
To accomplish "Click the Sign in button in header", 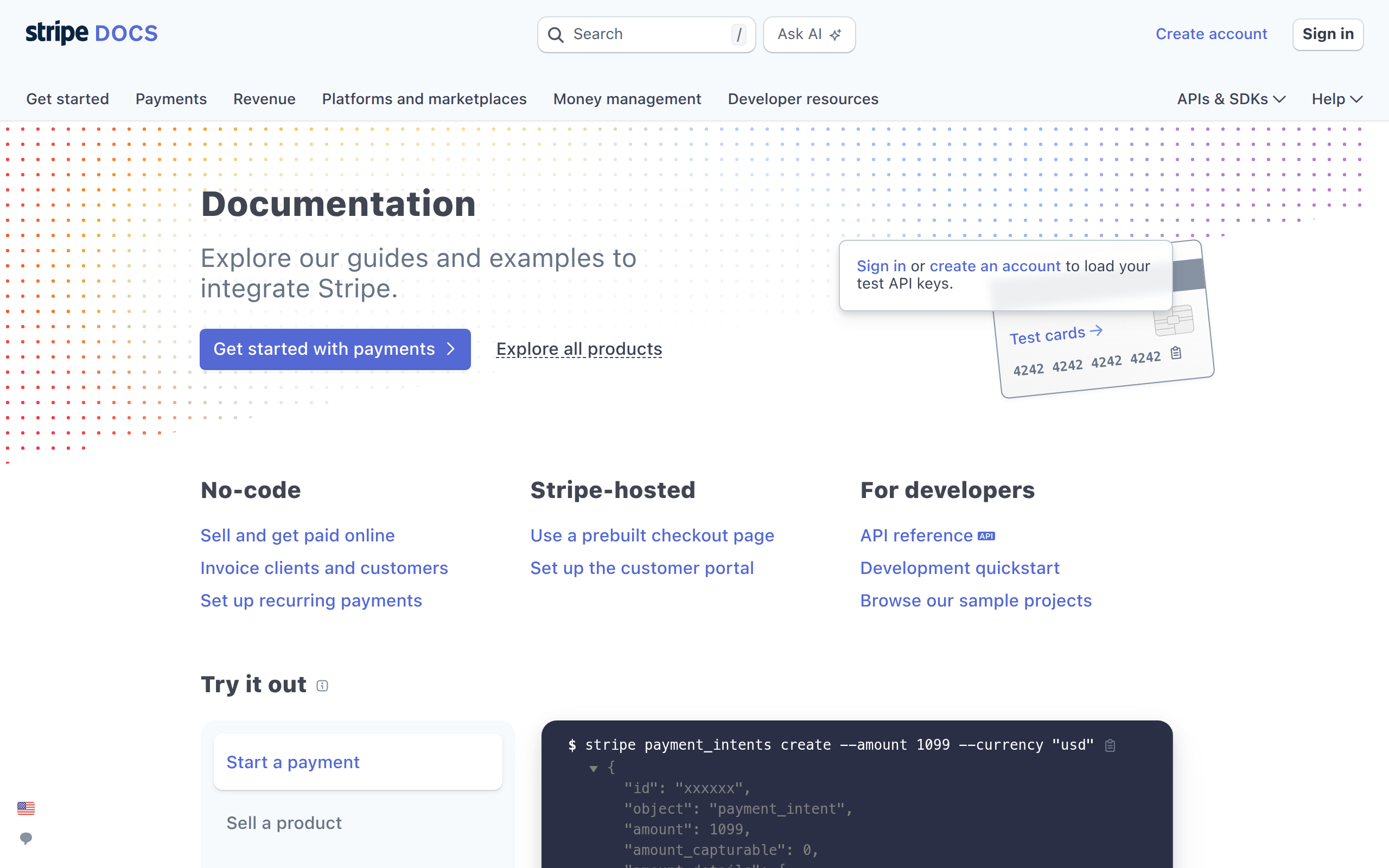I will (1328, 34).
